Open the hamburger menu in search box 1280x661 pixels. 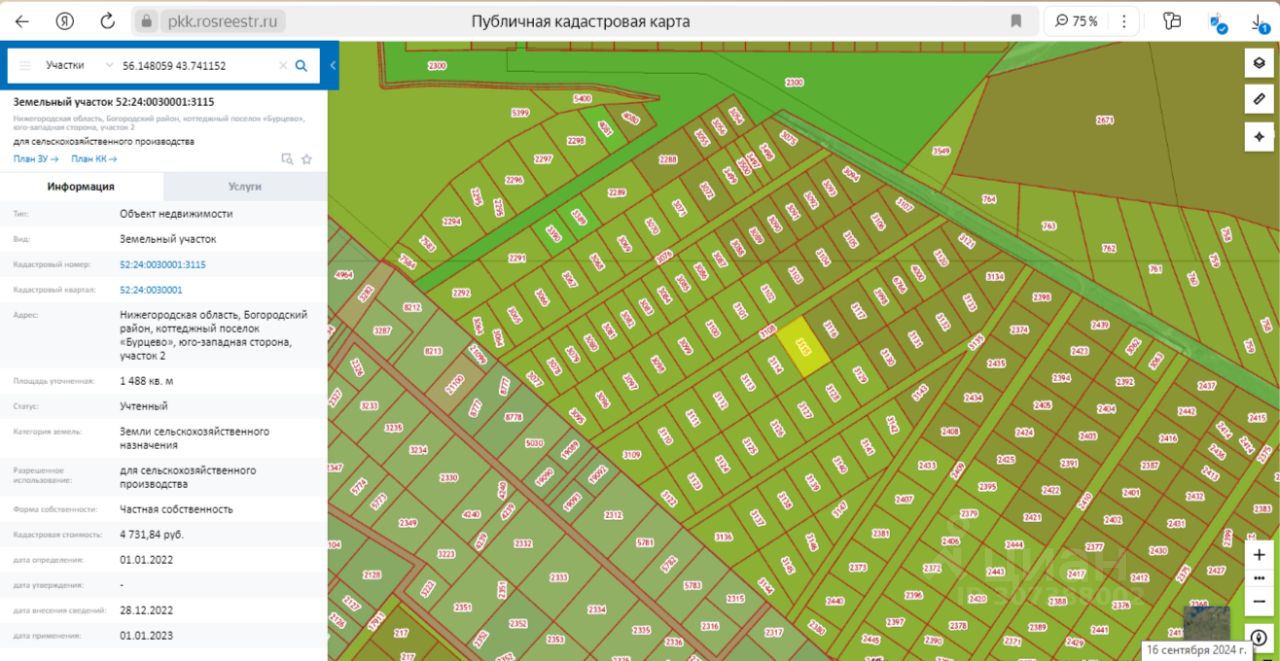(x=25, y=65)
